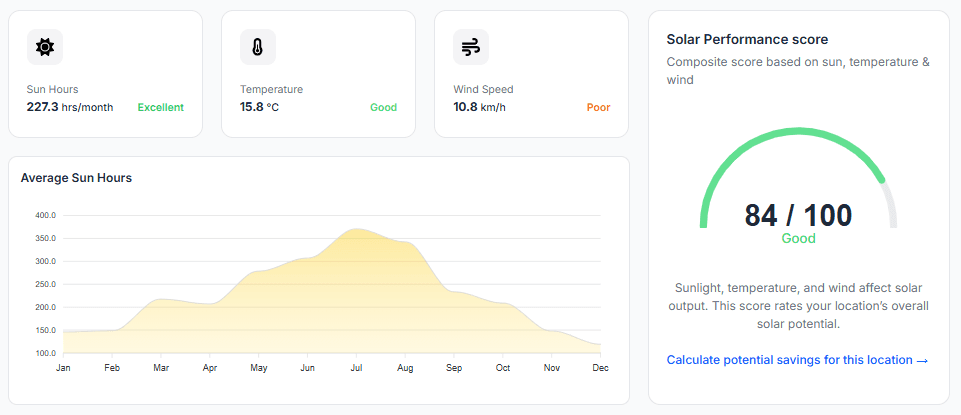961x415 pixels.
Task: Click the Dec label on chart axis
Action: [x=600, y=368]
